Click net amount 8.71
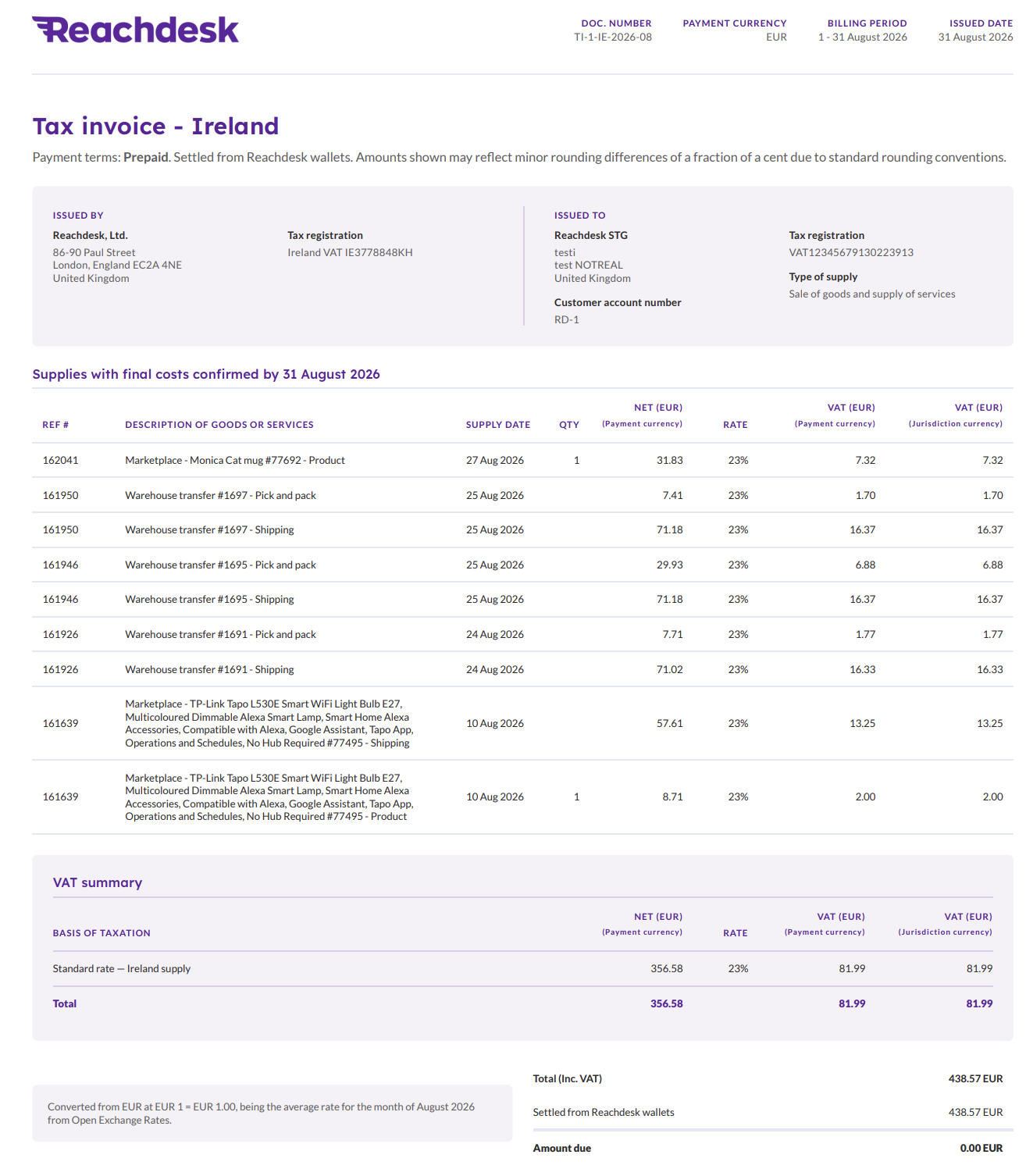1026x1176 pixels. coord(673,796)
